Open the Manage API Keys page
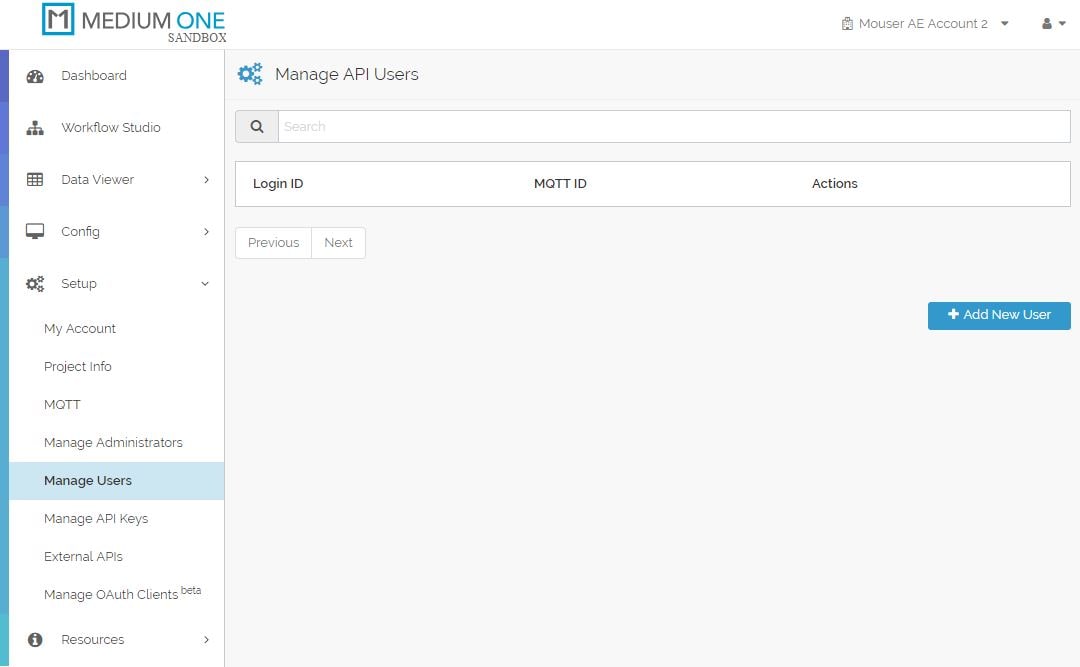 click(96, 518)
